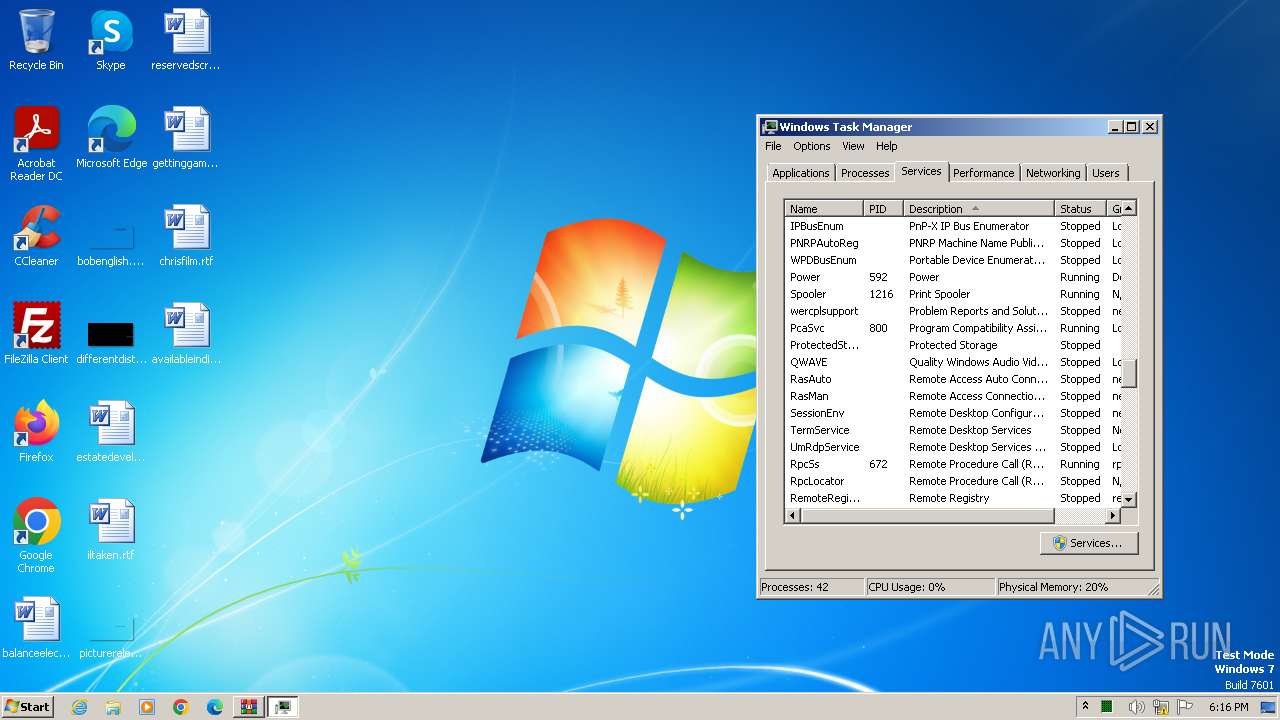Sort services by the Name column header
The width and height of the screenshot is (1280, 720).
click(824, 209)
